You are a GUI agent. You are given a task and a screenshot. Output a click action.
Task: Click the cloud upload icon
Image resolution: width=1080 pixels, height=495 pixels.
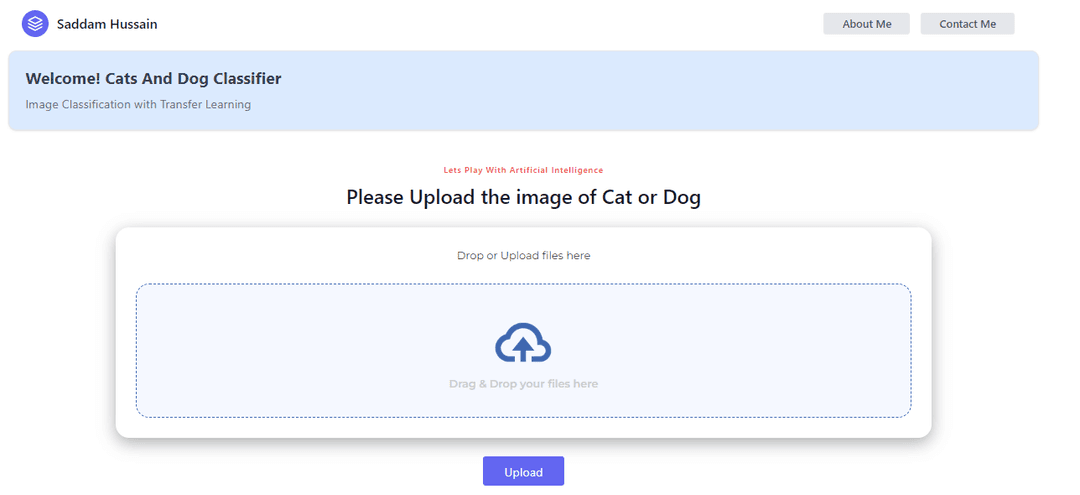(523, 342)
